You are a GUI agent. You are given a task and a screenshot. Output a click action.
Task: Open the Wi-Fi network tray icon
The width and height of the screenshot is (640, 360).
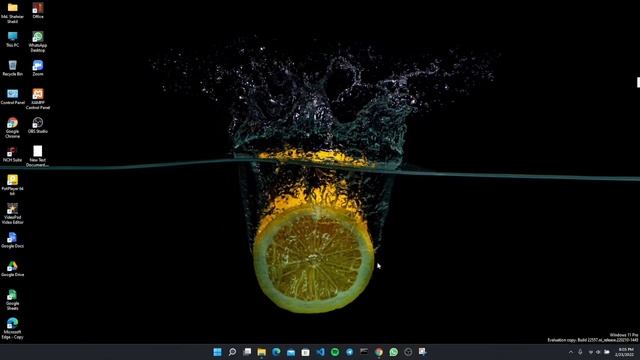point(591,352)
